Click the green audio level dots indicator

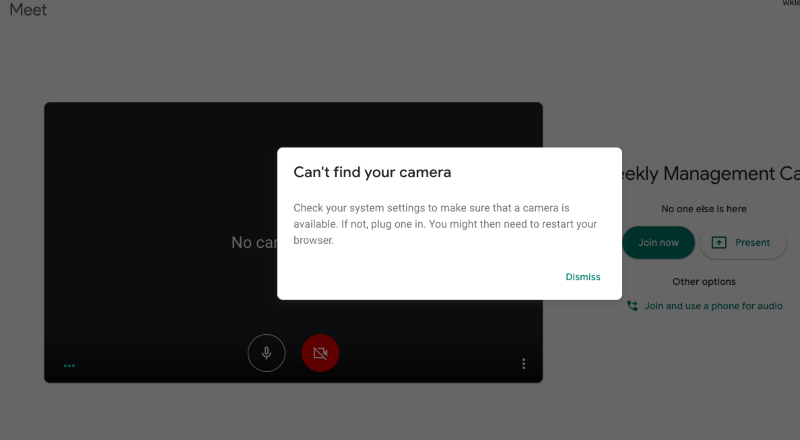(x=69, y=366)
